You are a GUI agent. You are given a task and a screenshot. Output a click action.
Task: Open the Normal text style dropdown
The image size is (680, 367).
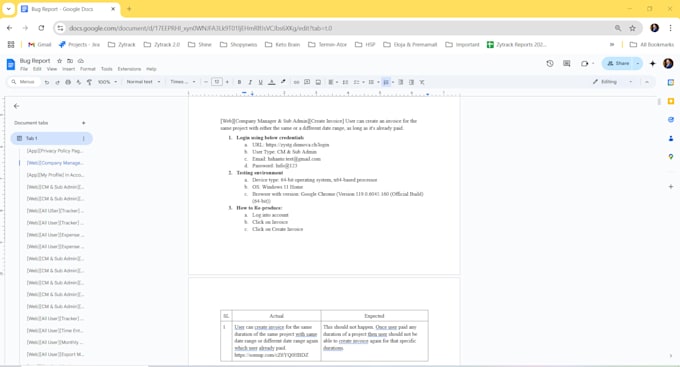(143, 82)
